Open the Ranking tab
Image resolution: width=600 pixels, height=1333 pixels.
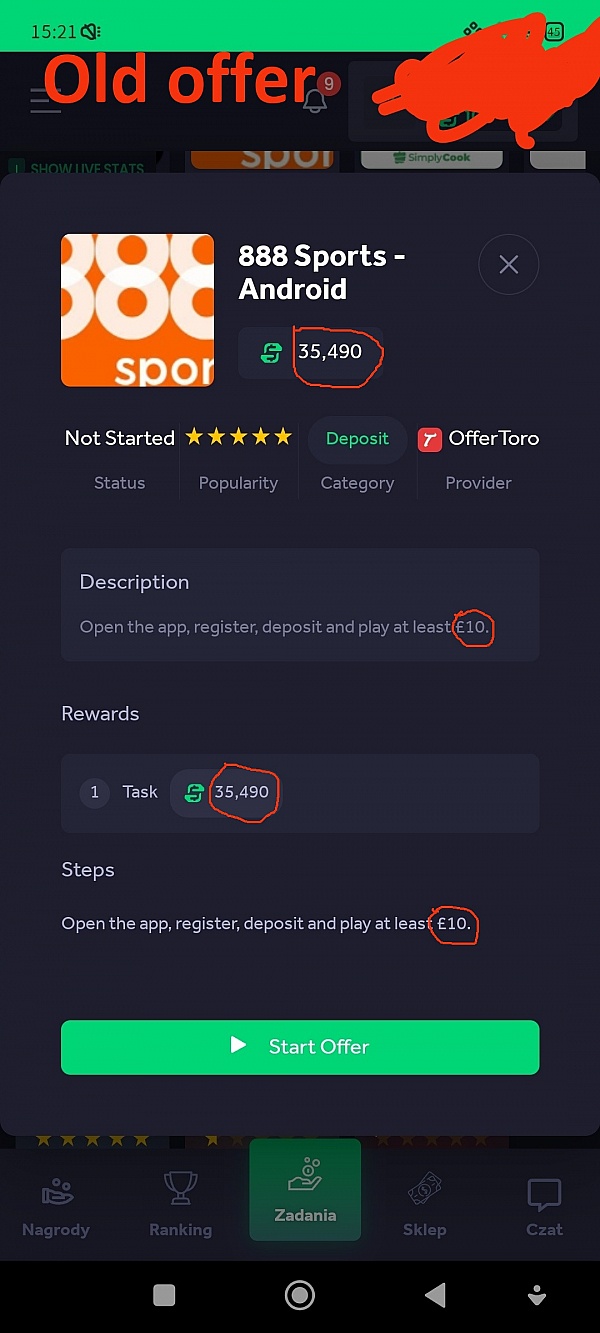pos(181,1206)
